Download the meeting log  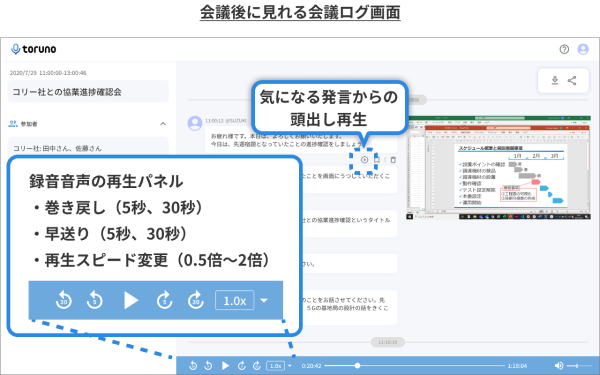click(554, 80)
